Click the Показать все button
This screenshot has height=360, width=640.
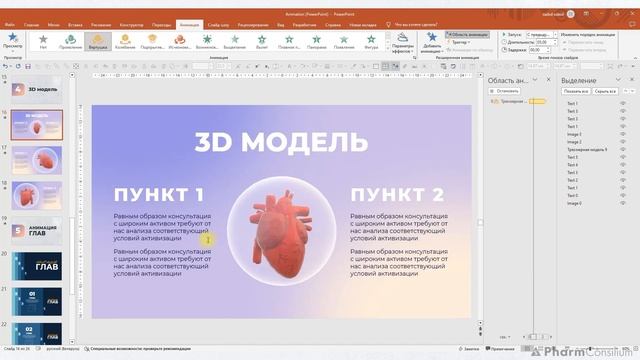[x=576, y=91]
